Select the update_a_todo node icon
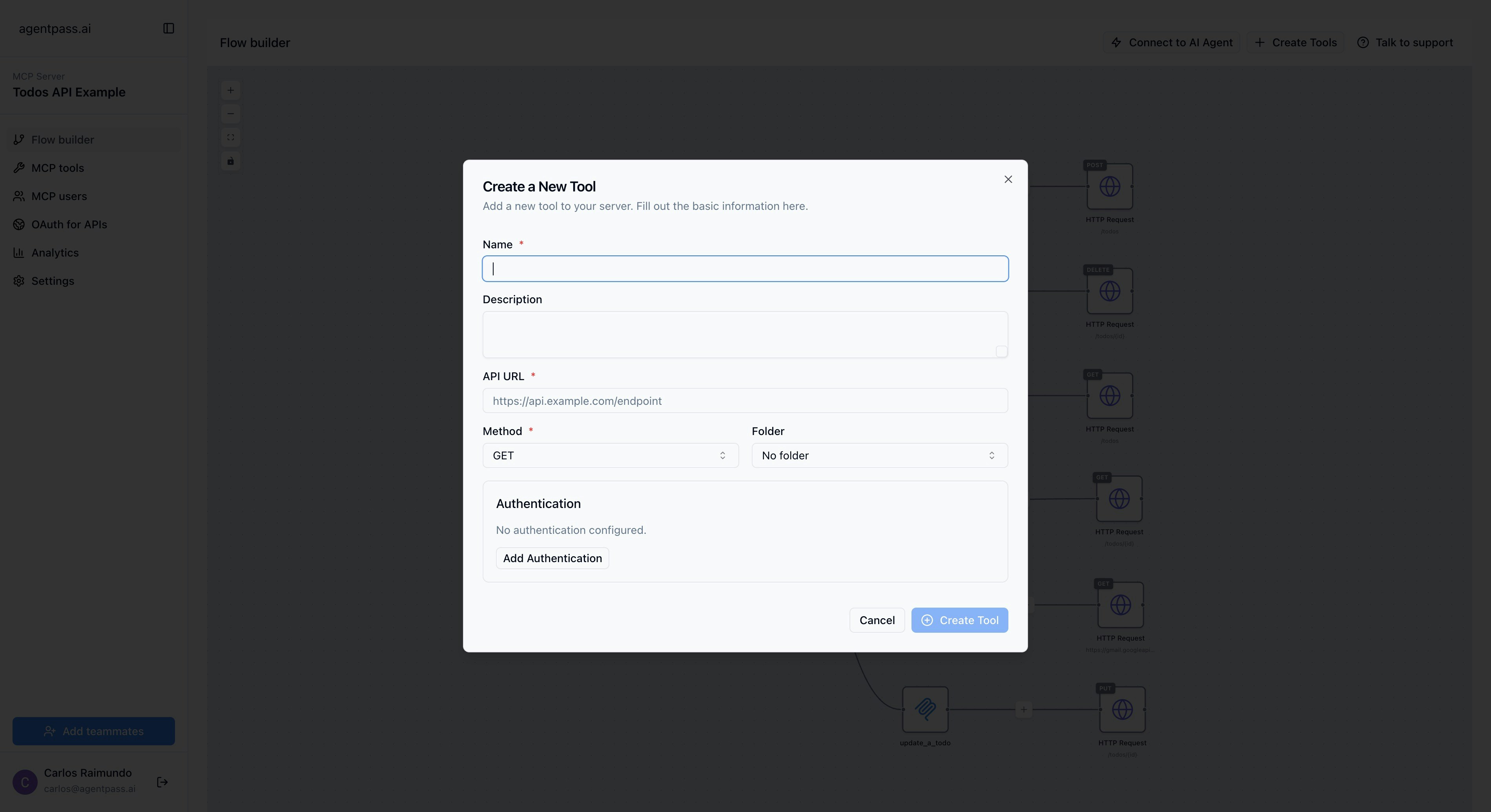This screenshot has height=812, width=1491. pyautogui.click(x=925, y=709)
